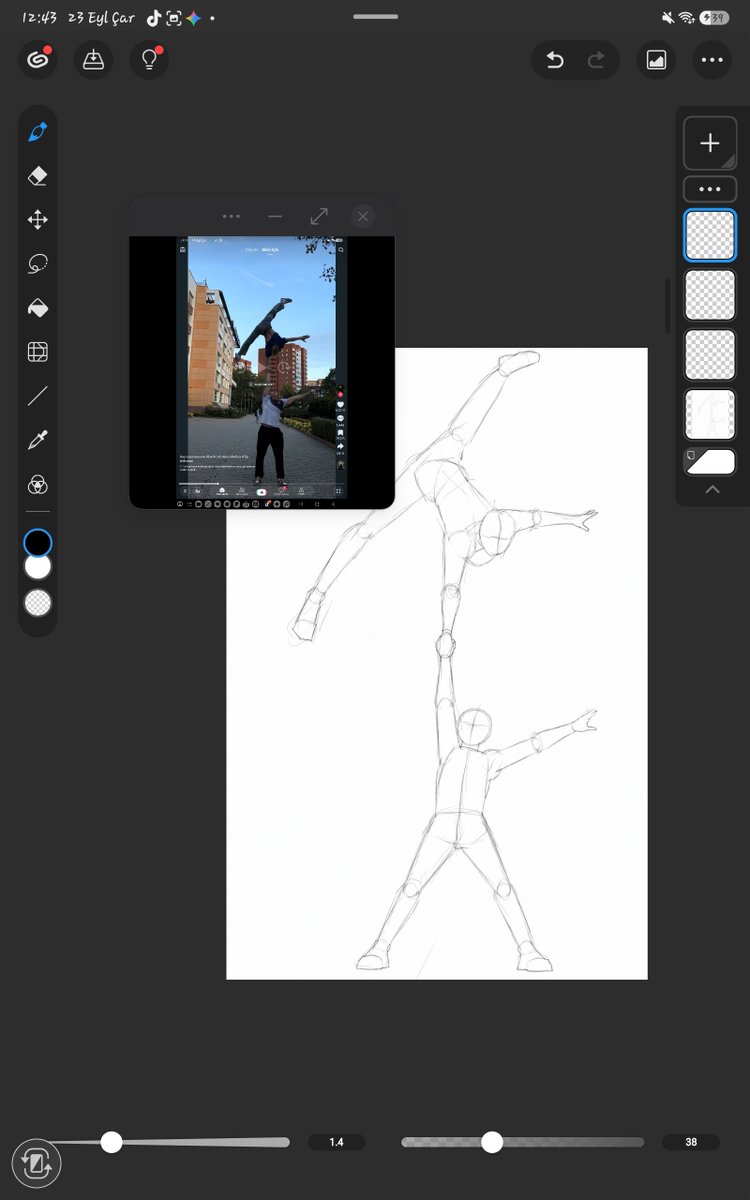Viewport: 750px width, 1200px height.
Task: Click the layers panel vertical scrollbar
Action: (668, 307)
